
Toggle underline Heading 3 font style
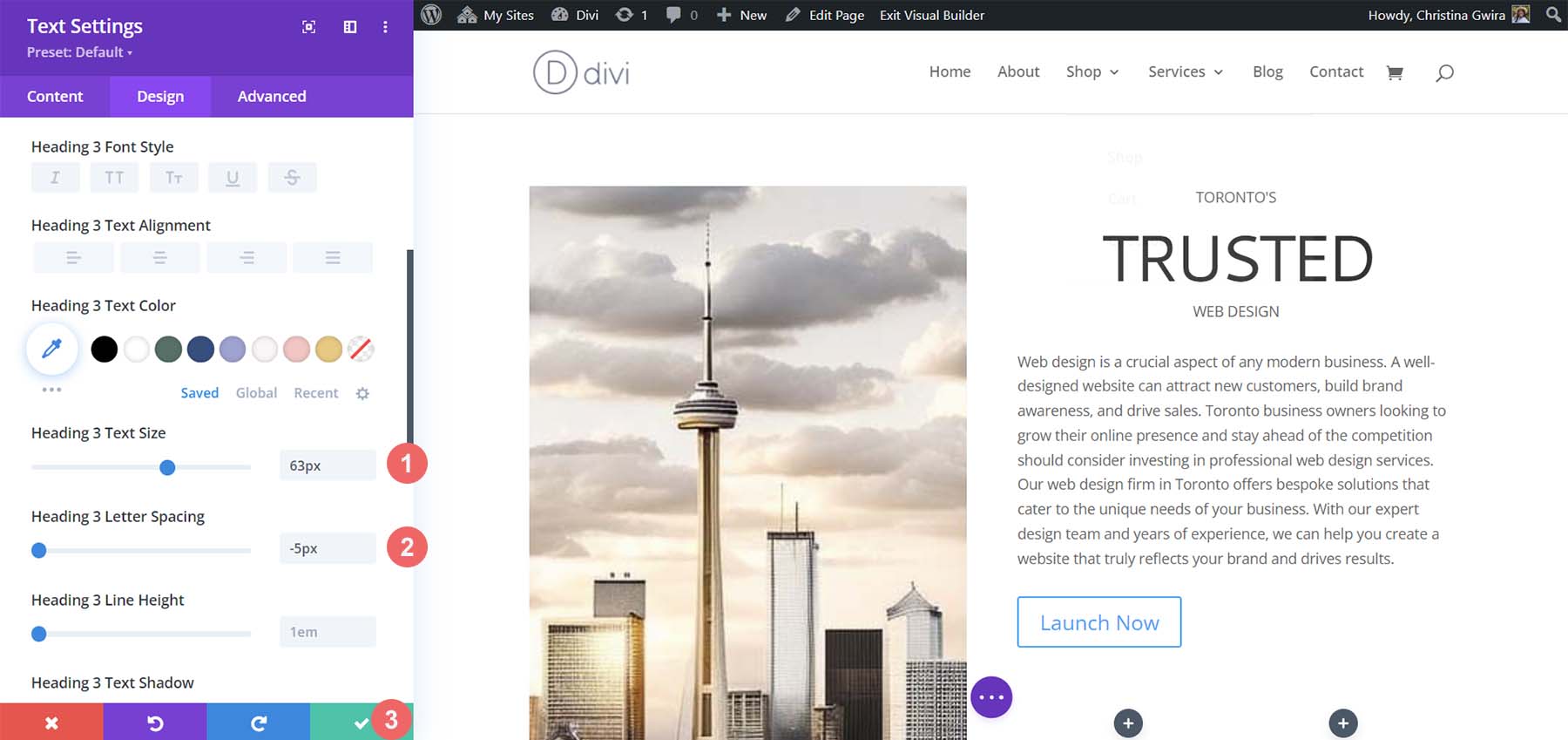[233, 178]
